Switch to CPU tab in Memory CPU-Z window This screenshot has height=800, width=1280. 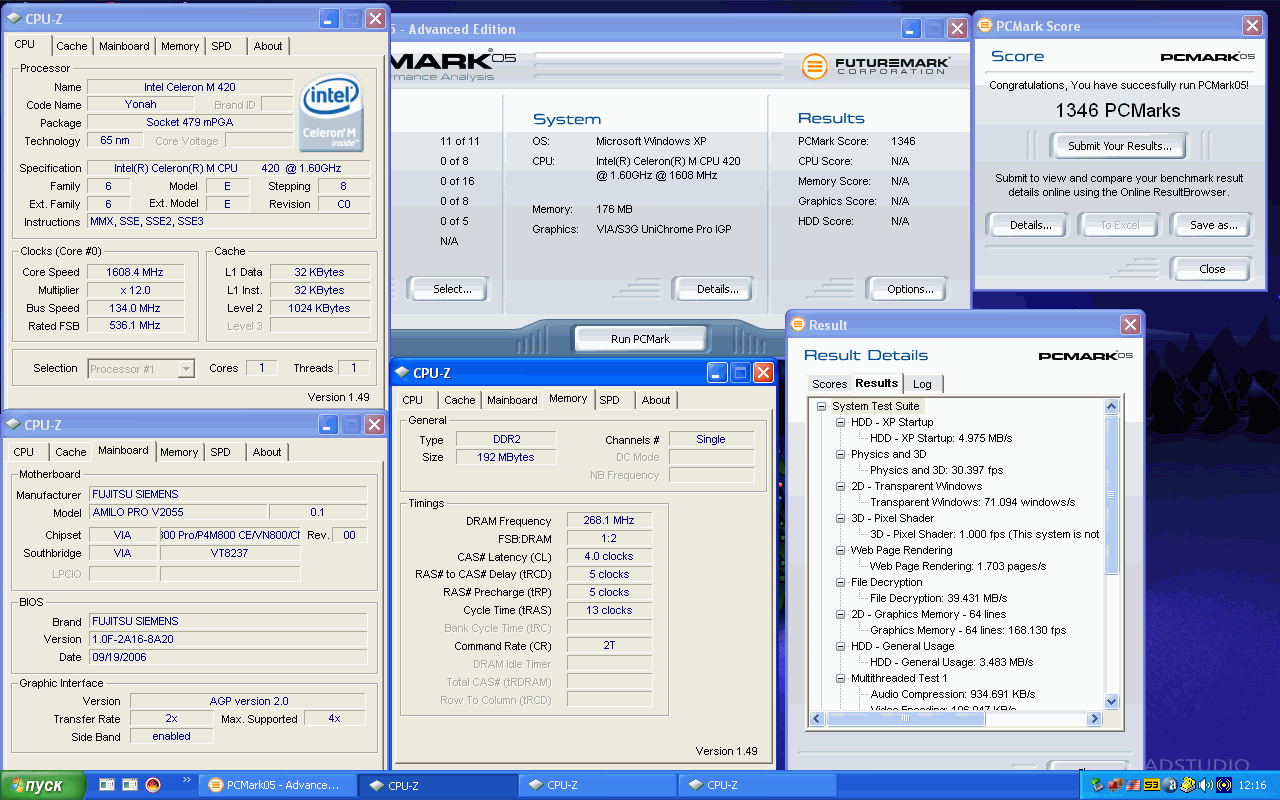pos(413,400)
